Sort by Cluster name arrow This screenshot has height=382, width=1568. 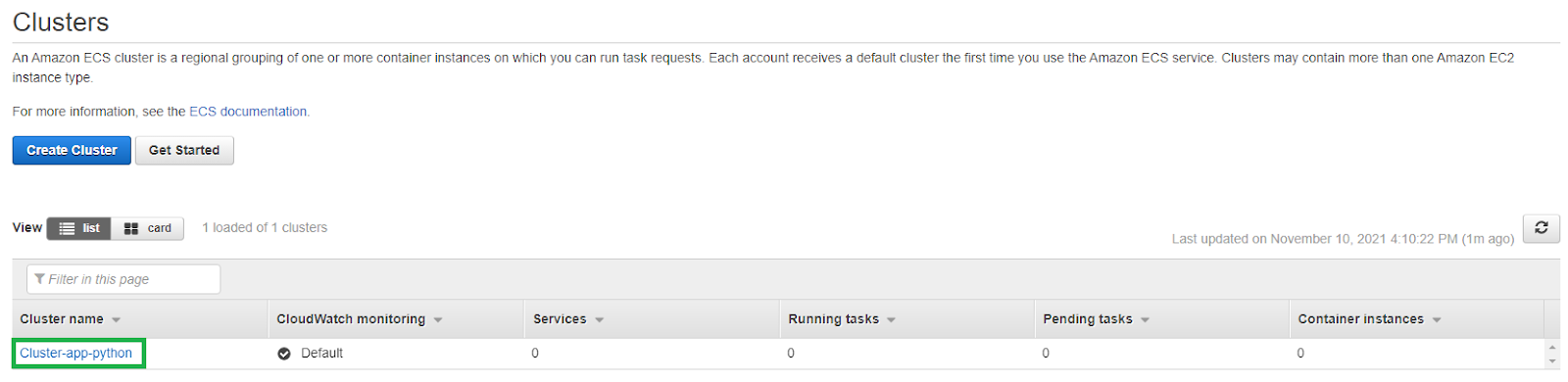(116, 320)
